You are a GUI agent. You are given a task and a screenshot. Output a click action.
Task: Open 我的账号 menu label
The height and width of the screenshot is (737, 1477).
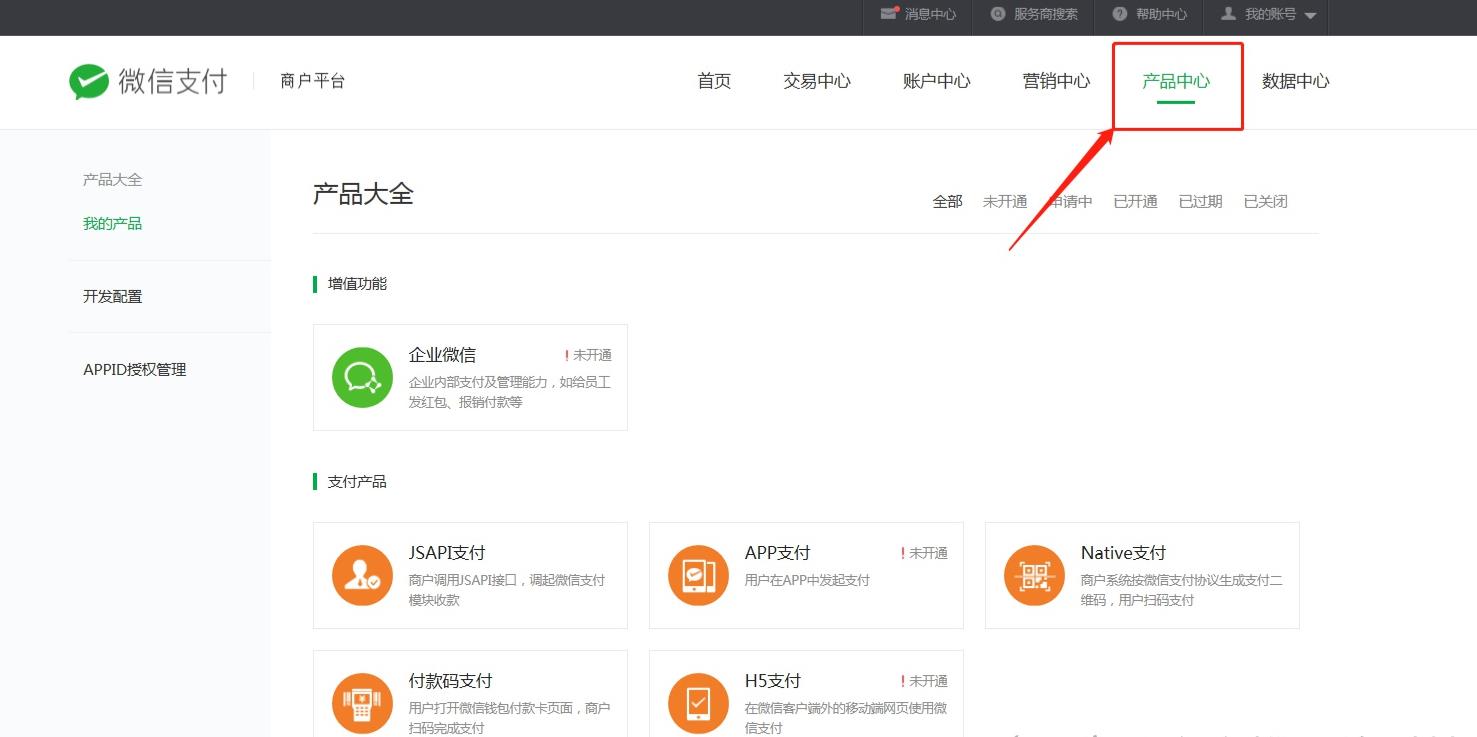(x=1270, y=14)
